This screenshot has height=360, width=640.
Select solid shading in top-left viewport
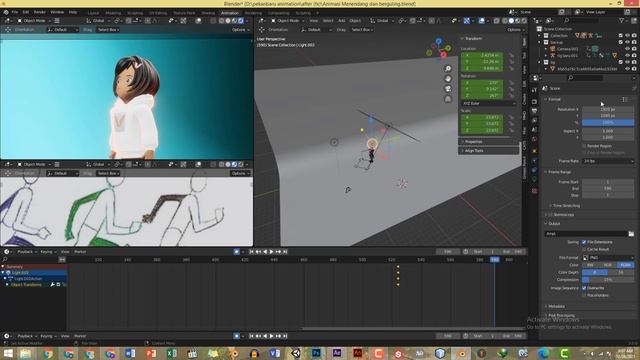pos(228,20)
